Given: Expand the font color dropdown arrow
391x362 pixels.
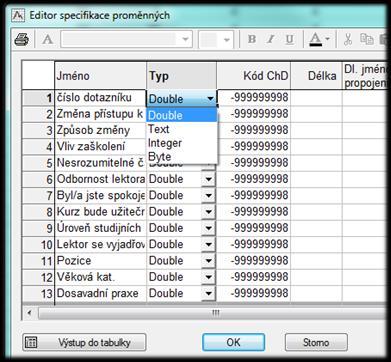Looking at the screenshot, I should (328, 40).
